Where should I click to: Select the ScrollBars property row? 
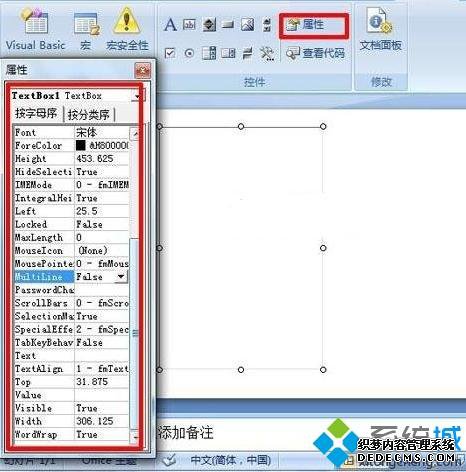point(71,303)
